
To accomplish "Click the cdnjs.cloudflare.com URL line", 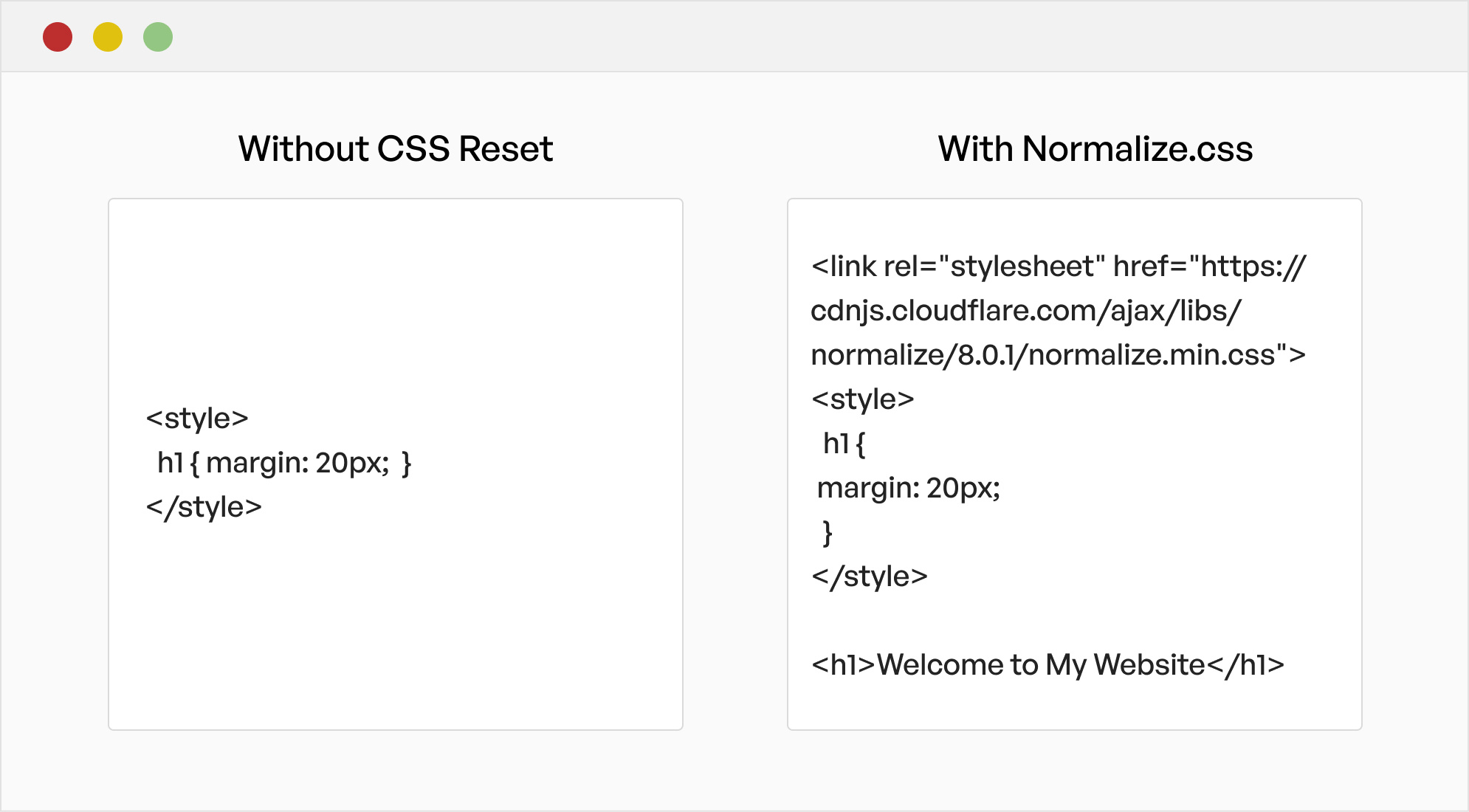I will 1025,311.
